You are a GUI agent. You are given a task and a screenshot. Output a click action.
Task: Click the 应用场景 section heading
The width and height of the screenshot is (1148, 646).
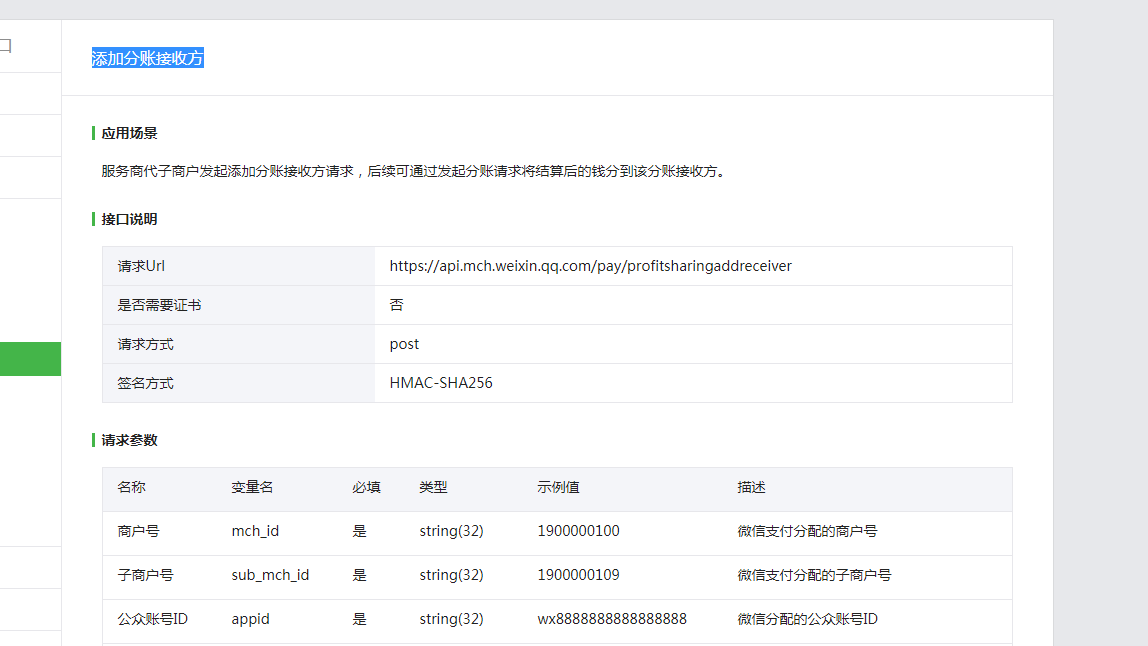click(x=129, y=133)
